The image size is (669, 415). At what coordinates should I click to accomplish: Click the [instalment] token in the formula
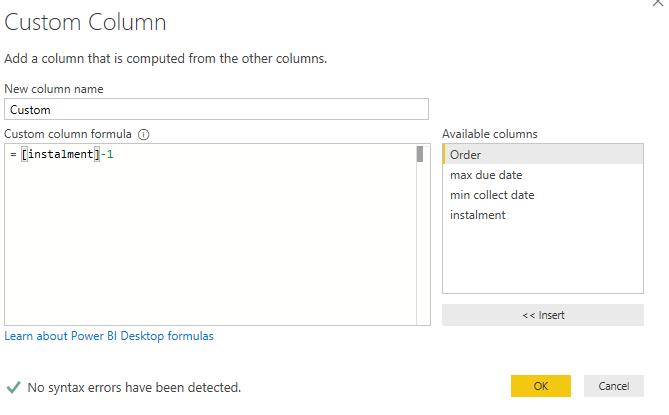click(61, 154)
